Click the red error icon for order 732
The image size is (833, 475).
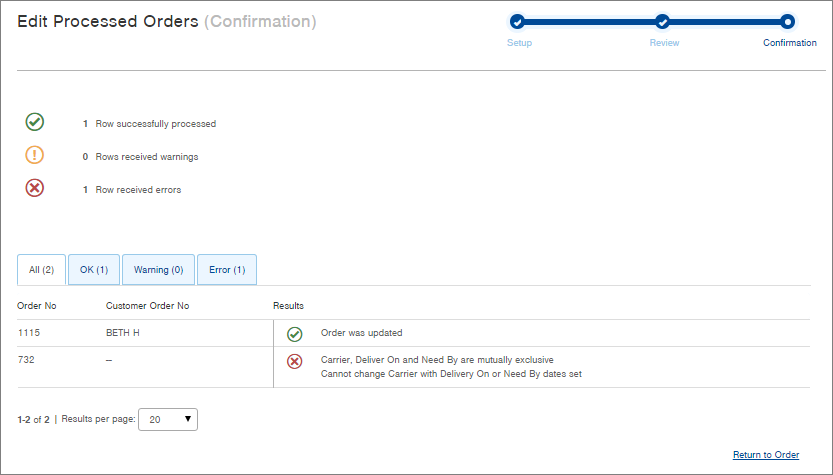295,361
